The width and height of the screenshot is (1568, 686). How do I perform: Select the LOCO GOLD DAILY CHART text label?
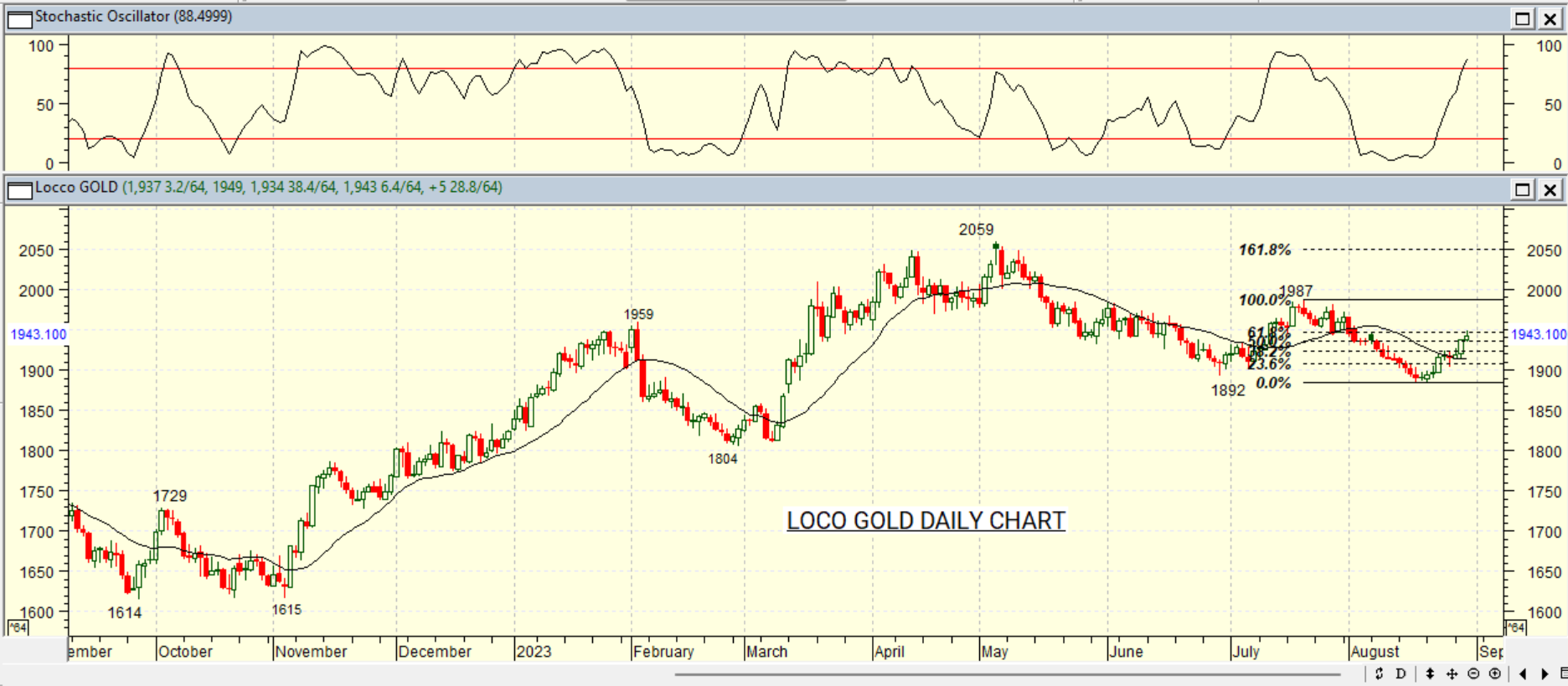[926, 521]
